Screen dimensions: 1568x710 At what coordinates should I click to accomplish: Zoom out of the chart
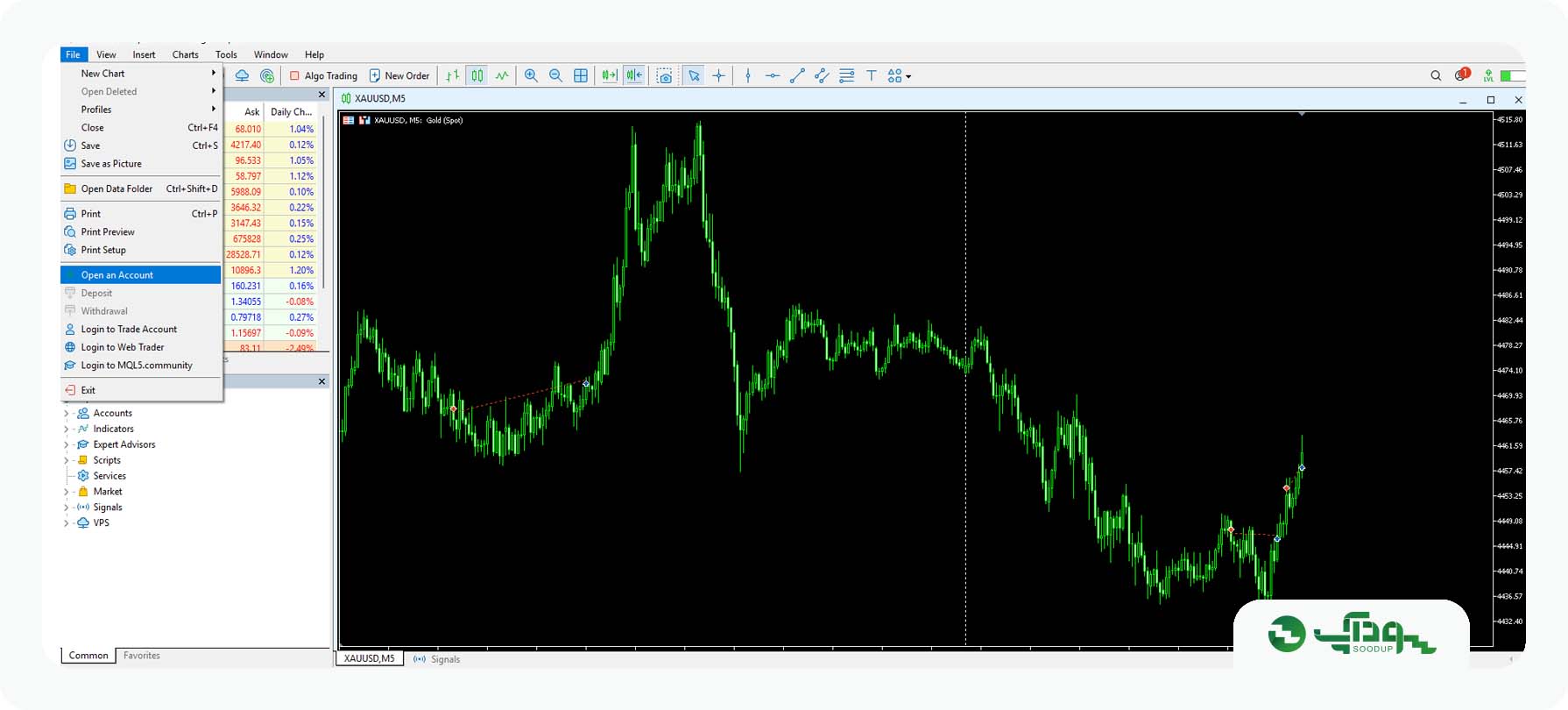tap(555, 76)
